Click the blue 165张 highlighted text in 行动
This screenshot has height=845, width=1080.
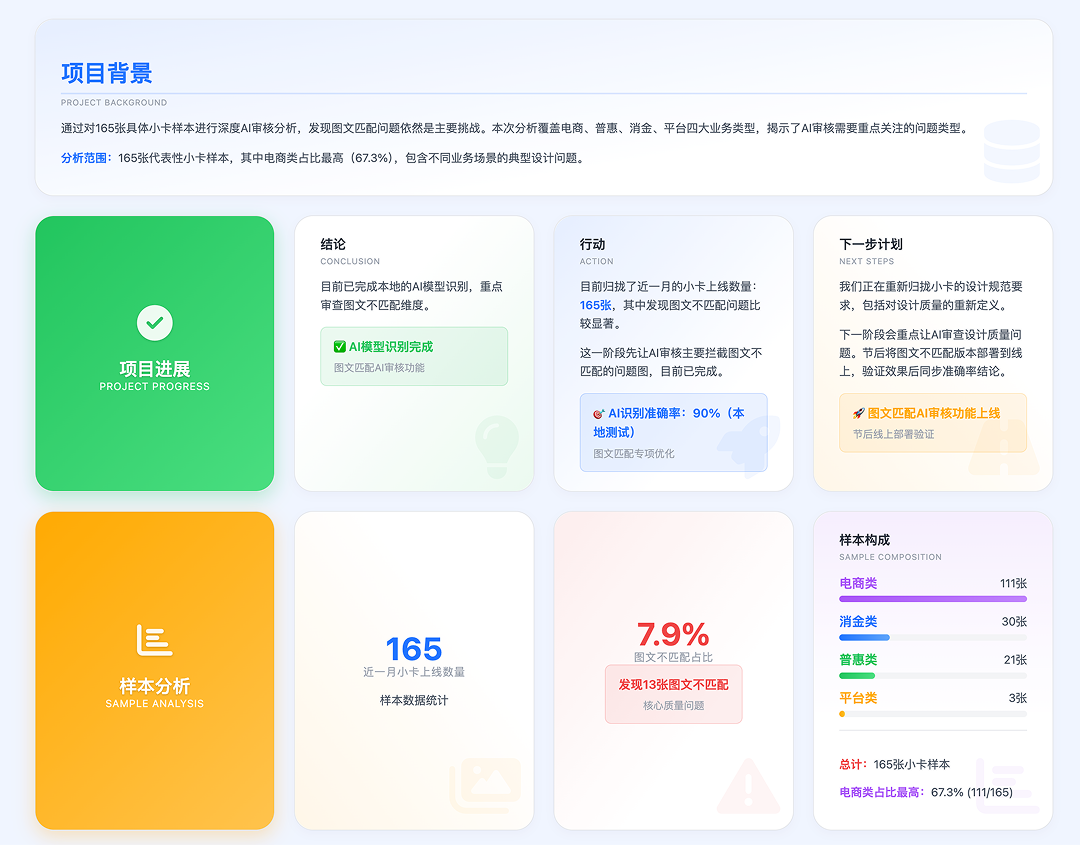(597, 305)
